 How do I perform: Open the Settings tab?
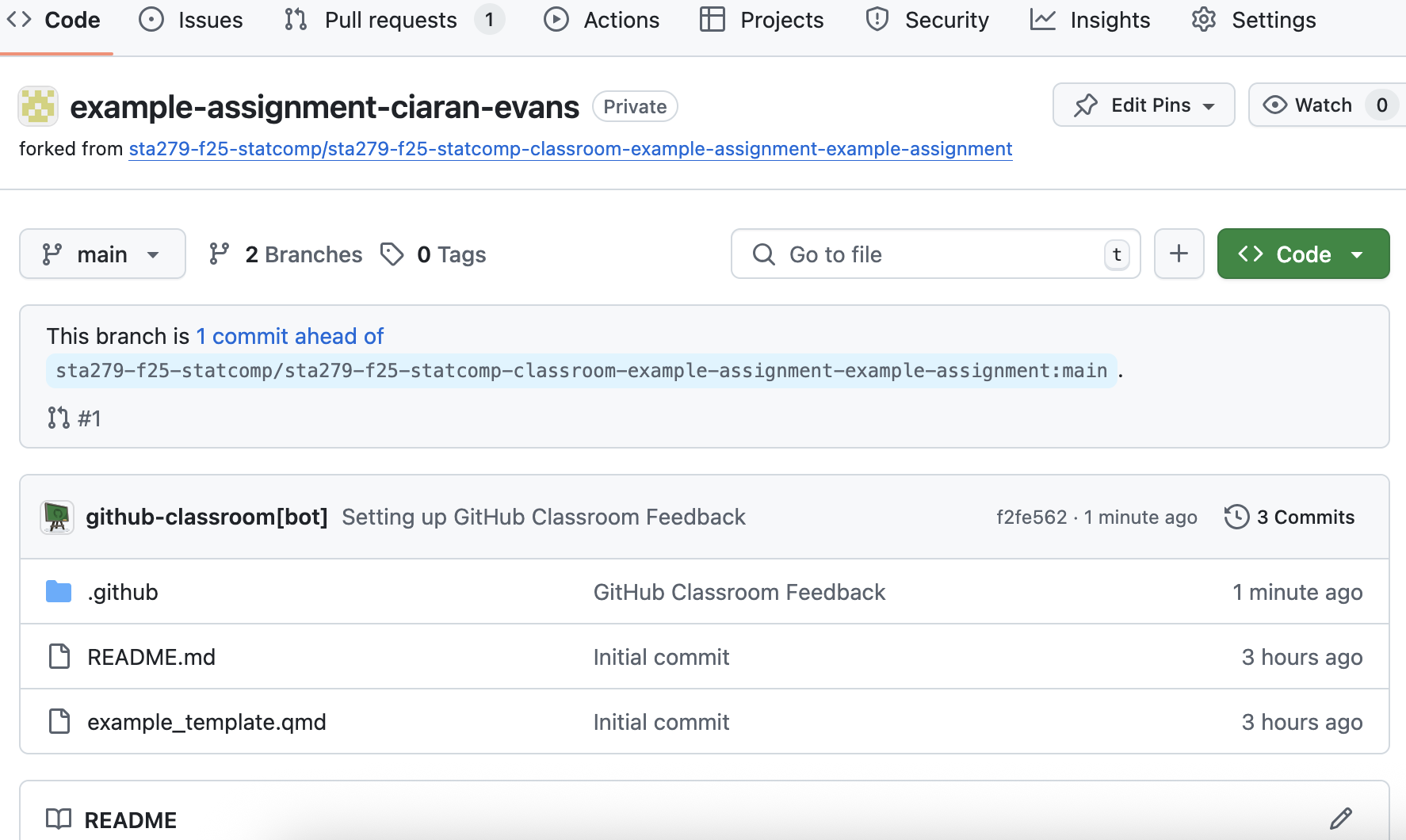(1254, 20)
